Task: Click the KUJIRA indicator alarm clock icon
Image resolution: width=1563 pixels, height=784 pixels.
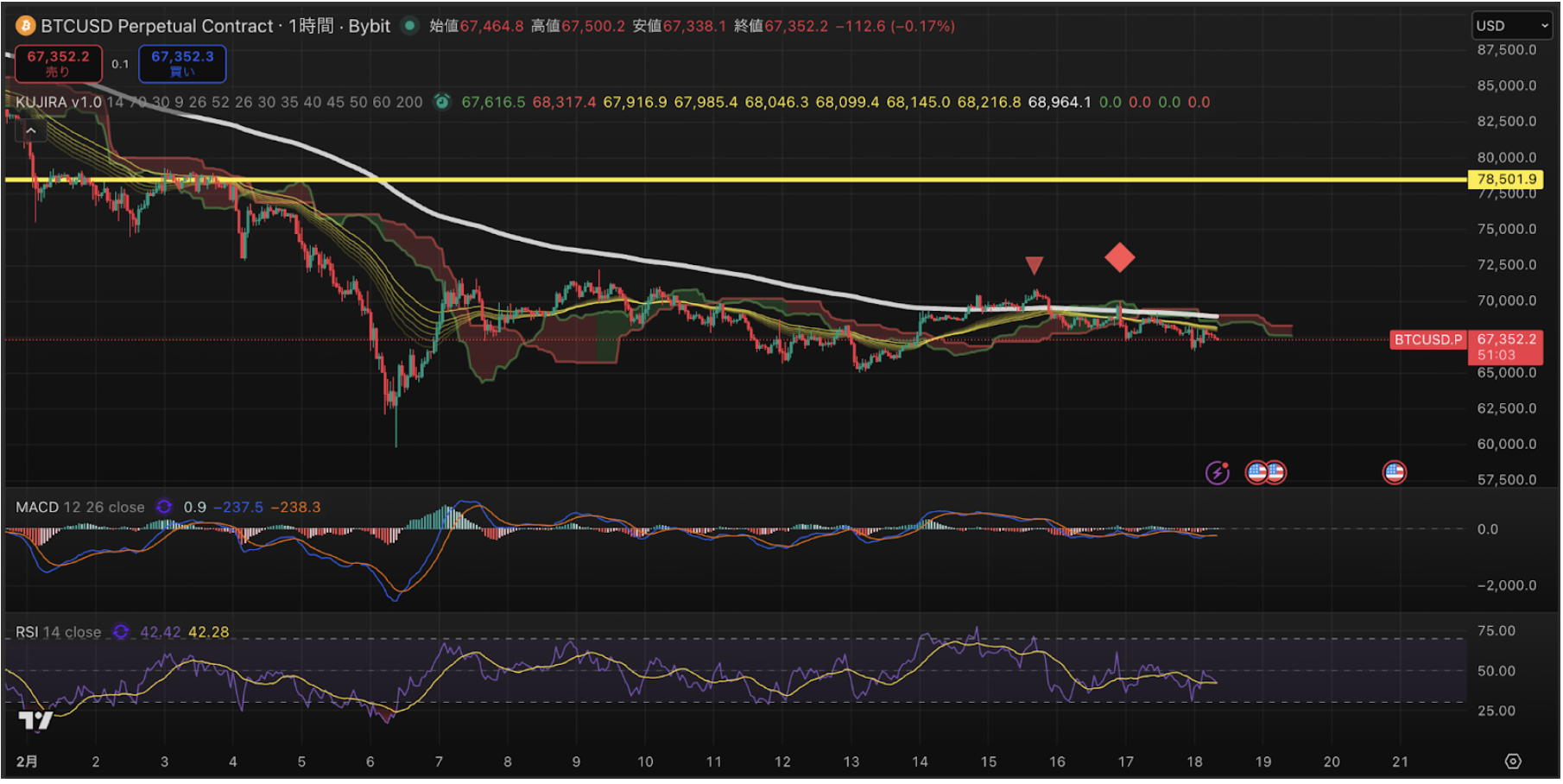Action: [x=442, y=102]
